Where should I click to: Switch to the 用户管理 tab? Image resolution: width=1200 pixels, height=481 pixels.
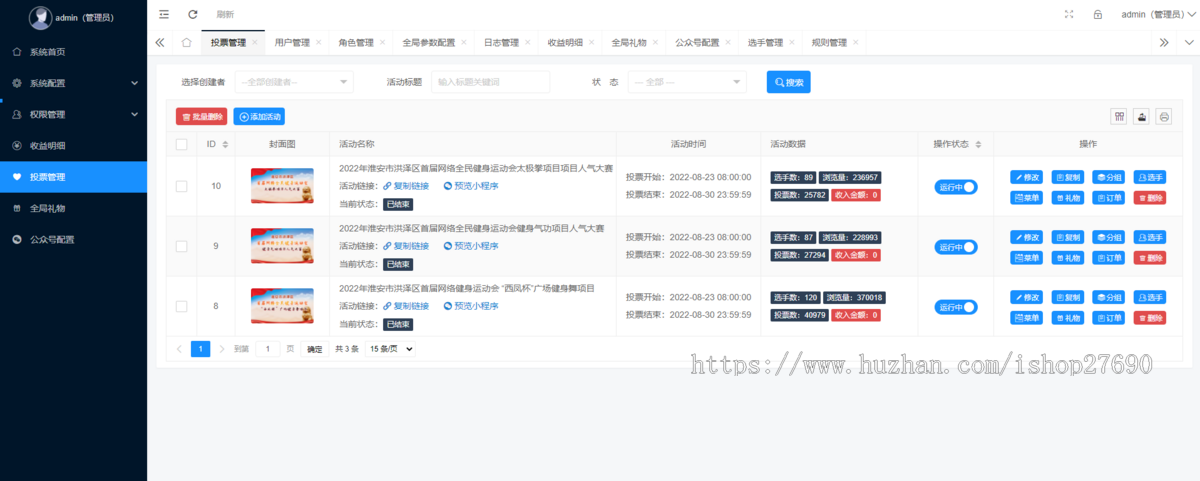tap(292, 43)
